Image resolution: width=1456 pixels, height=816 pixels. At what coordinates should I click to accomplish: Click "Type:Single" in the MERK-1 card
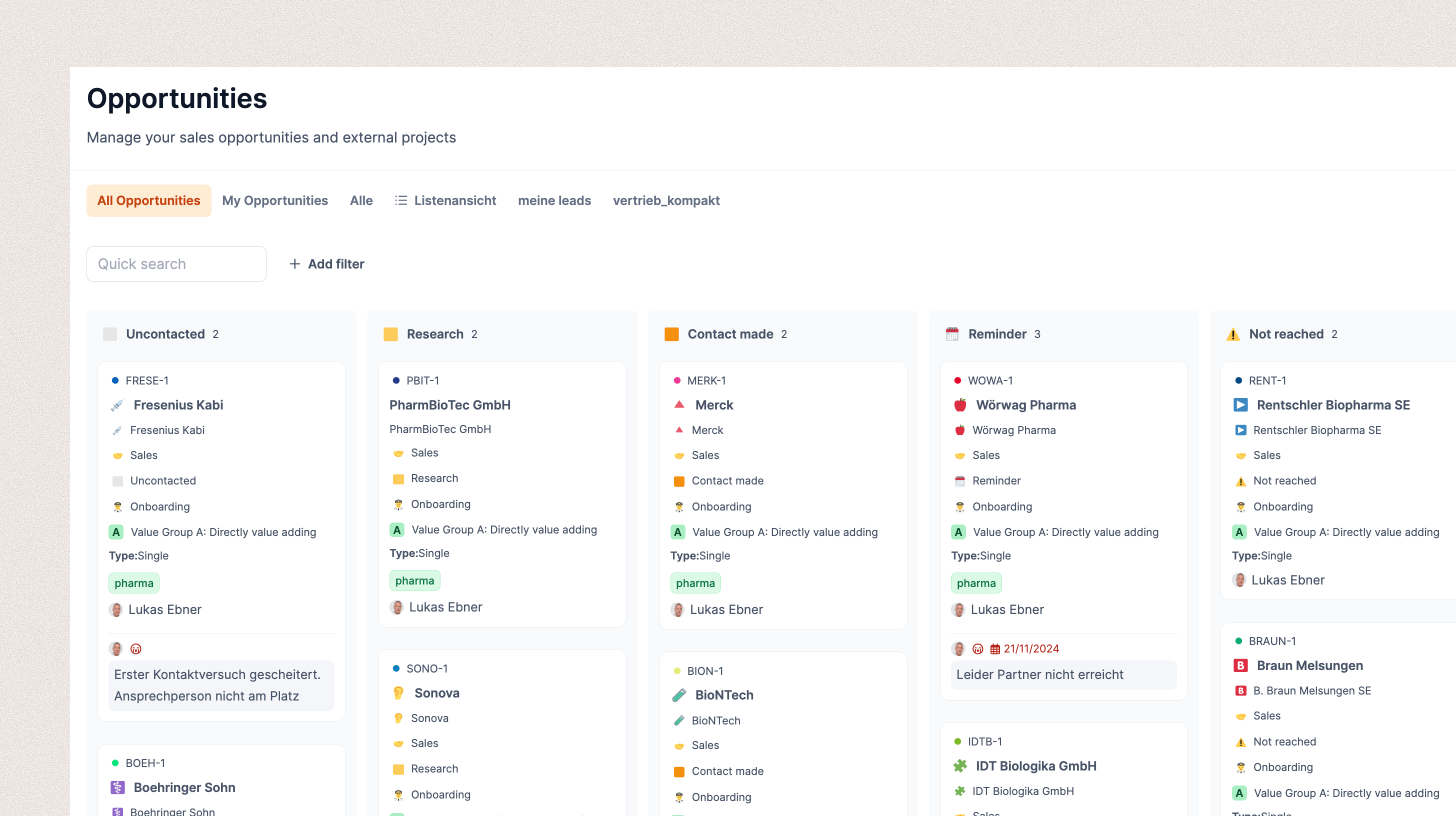(x=700, y=556)
